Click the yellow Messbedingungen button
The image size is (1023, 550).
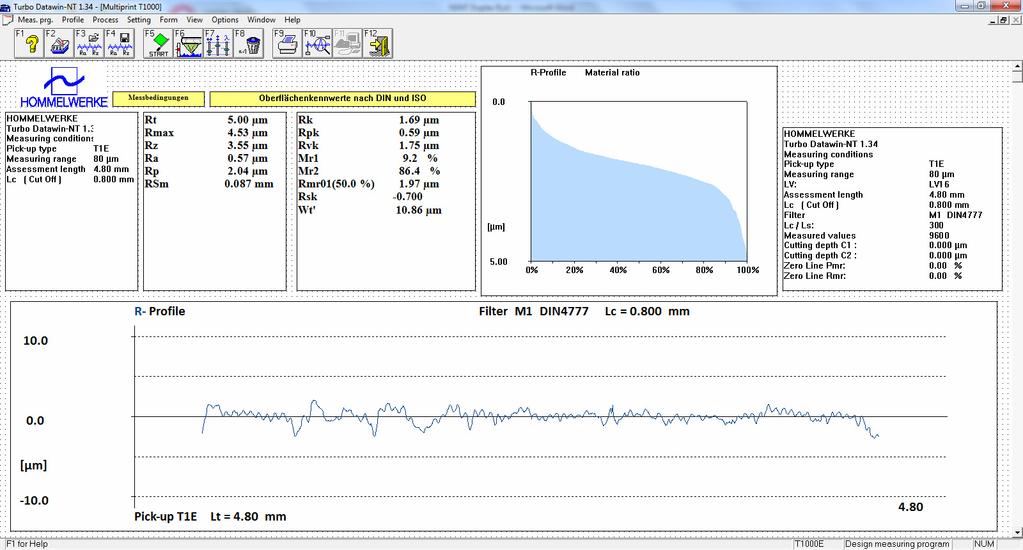coord(159,99)
